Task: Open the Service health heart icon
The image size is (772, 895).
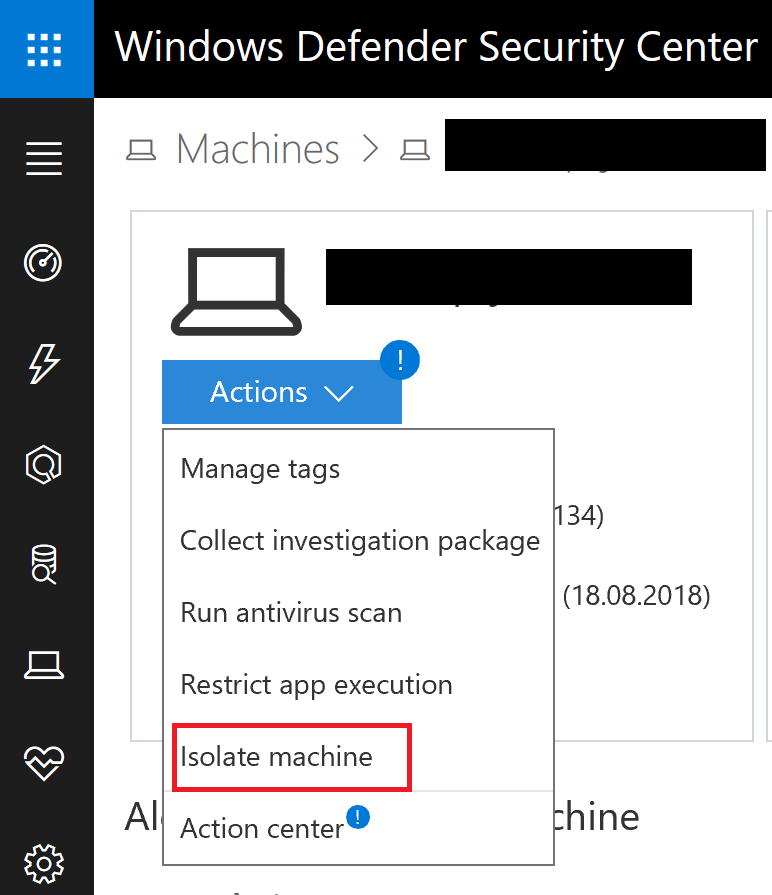Action: 44,763
